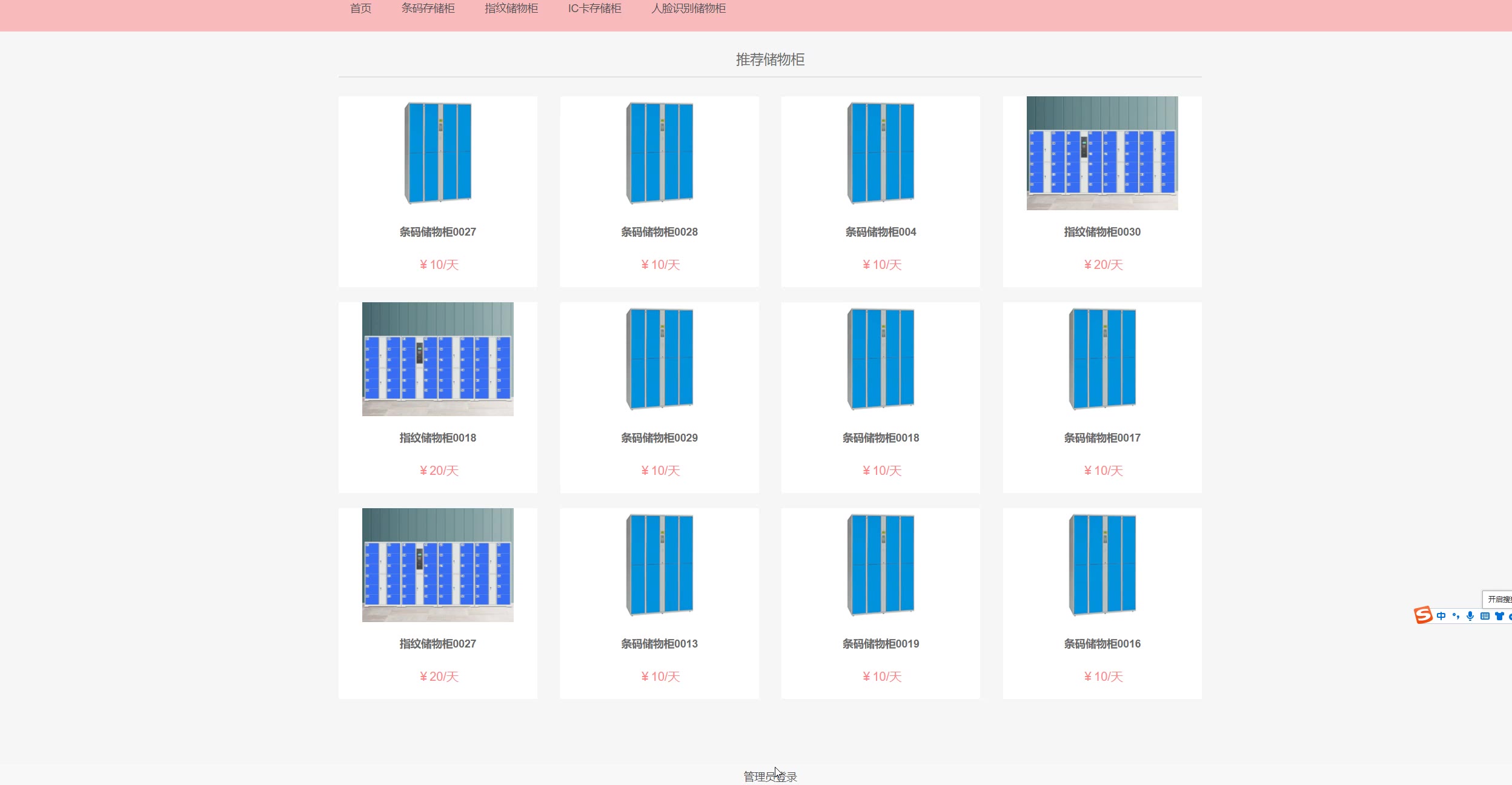Open the 人脸识别储物柜 navigation item
Image resolution: width=1512 pixels, height=785 pixels.
point(688,8)
